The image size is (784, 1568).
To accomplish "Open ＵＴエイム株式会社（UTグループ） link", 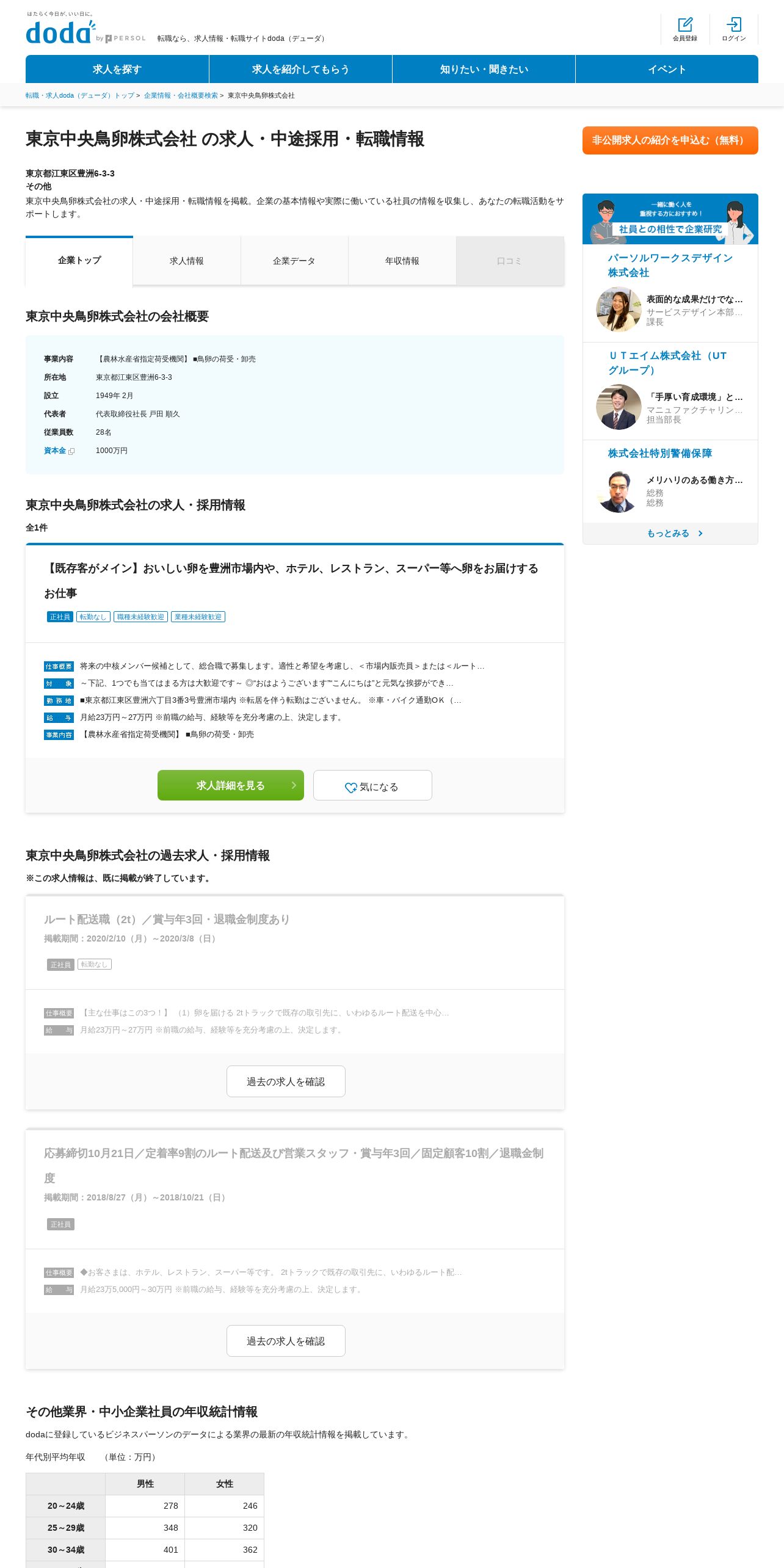I will click(x=667, y=363).
